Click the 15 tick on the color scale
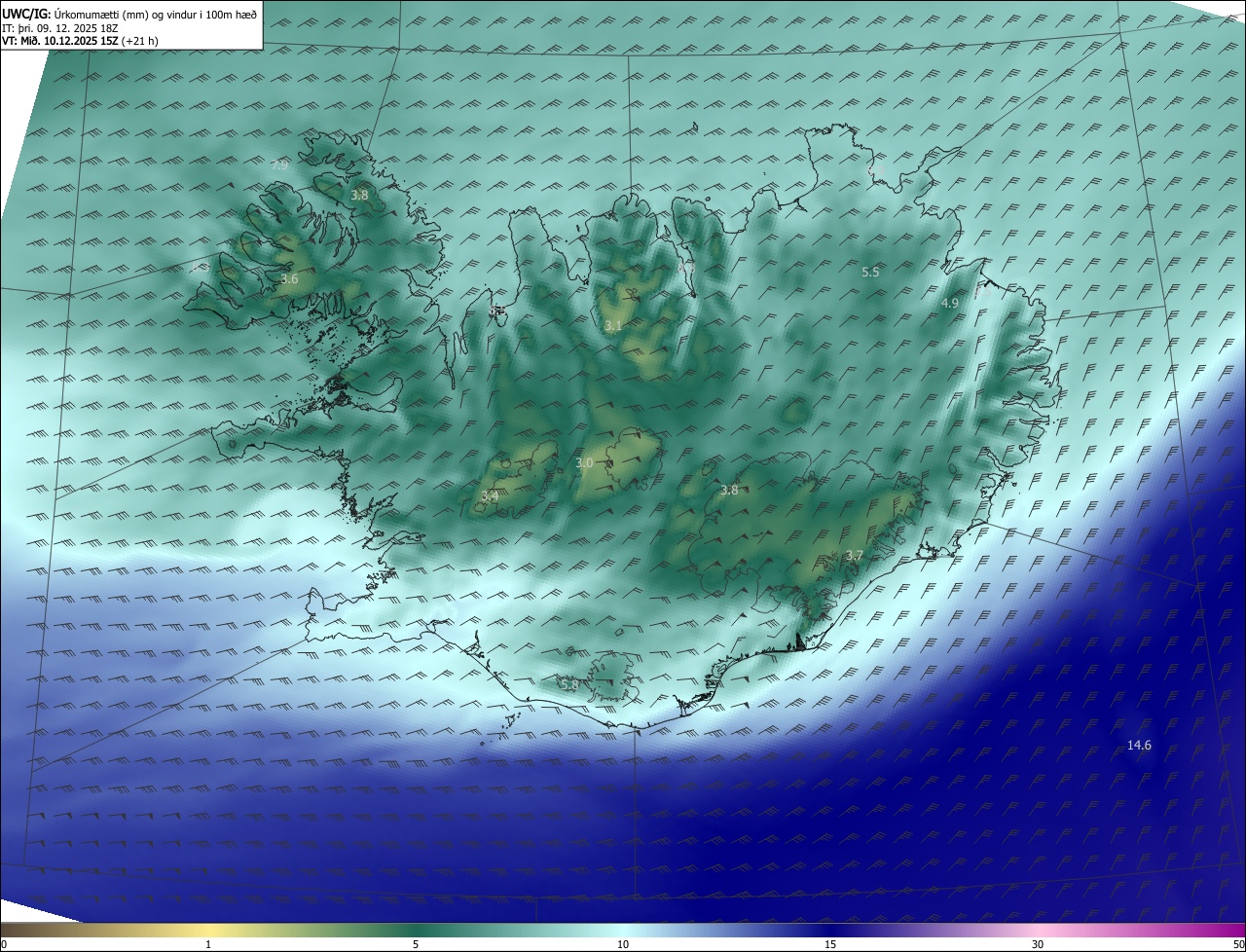 click(x=830, y=944)
